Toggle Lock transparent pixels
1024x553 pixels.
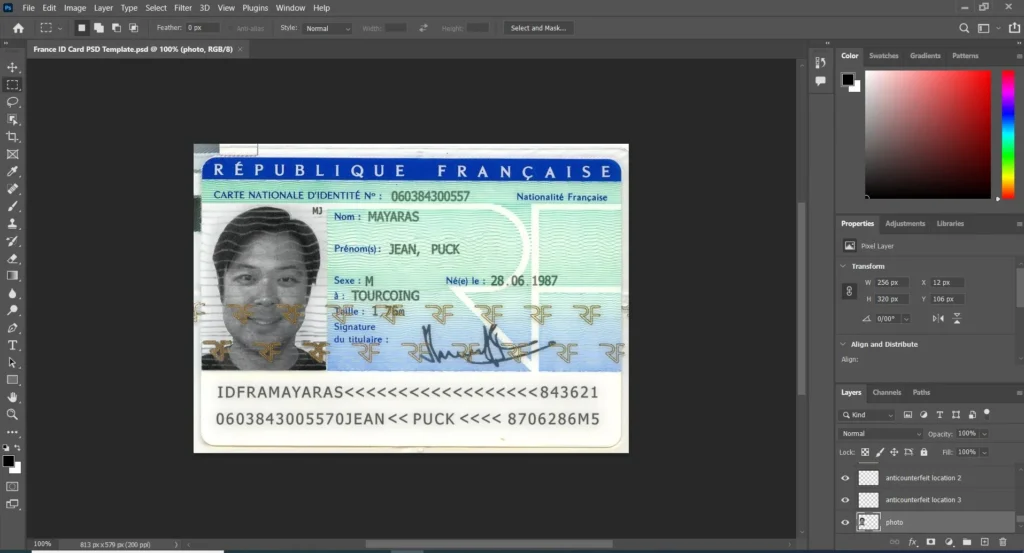865,452
